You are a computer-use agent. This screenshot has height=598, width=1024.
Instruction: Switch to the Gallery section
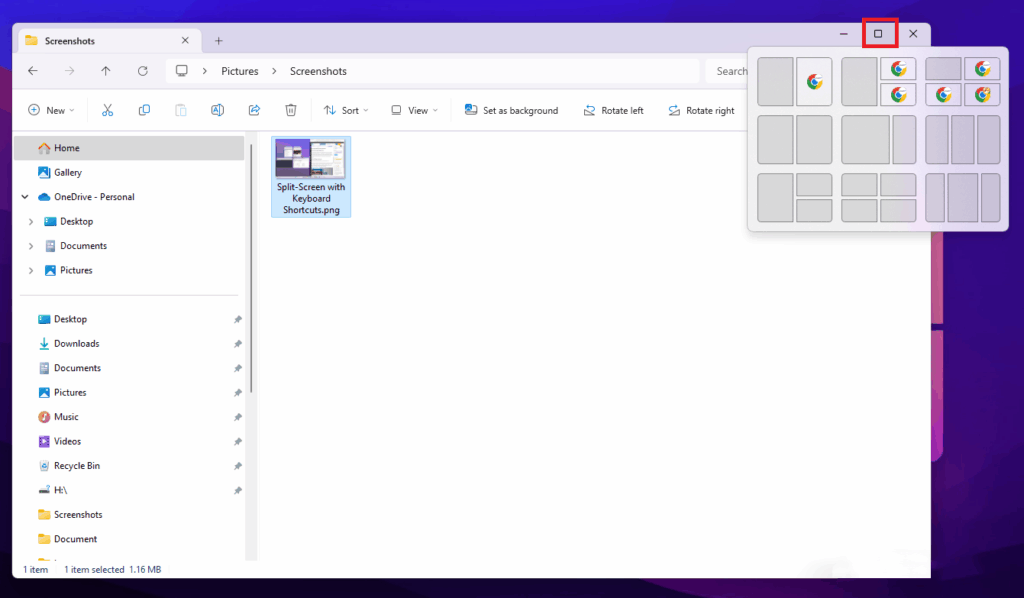pos(64,172)
